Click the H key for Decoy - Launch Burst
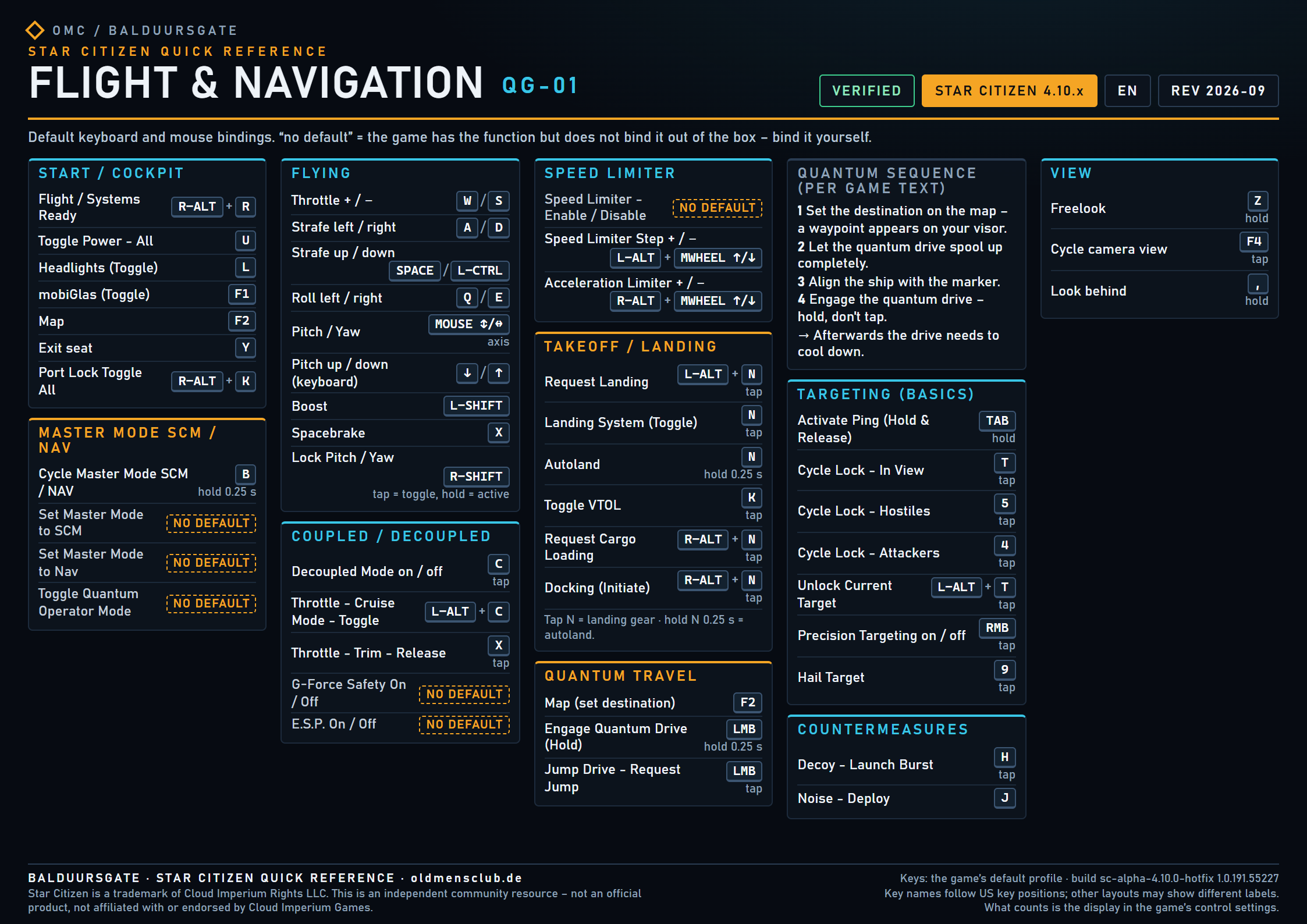 (1005, 757)
